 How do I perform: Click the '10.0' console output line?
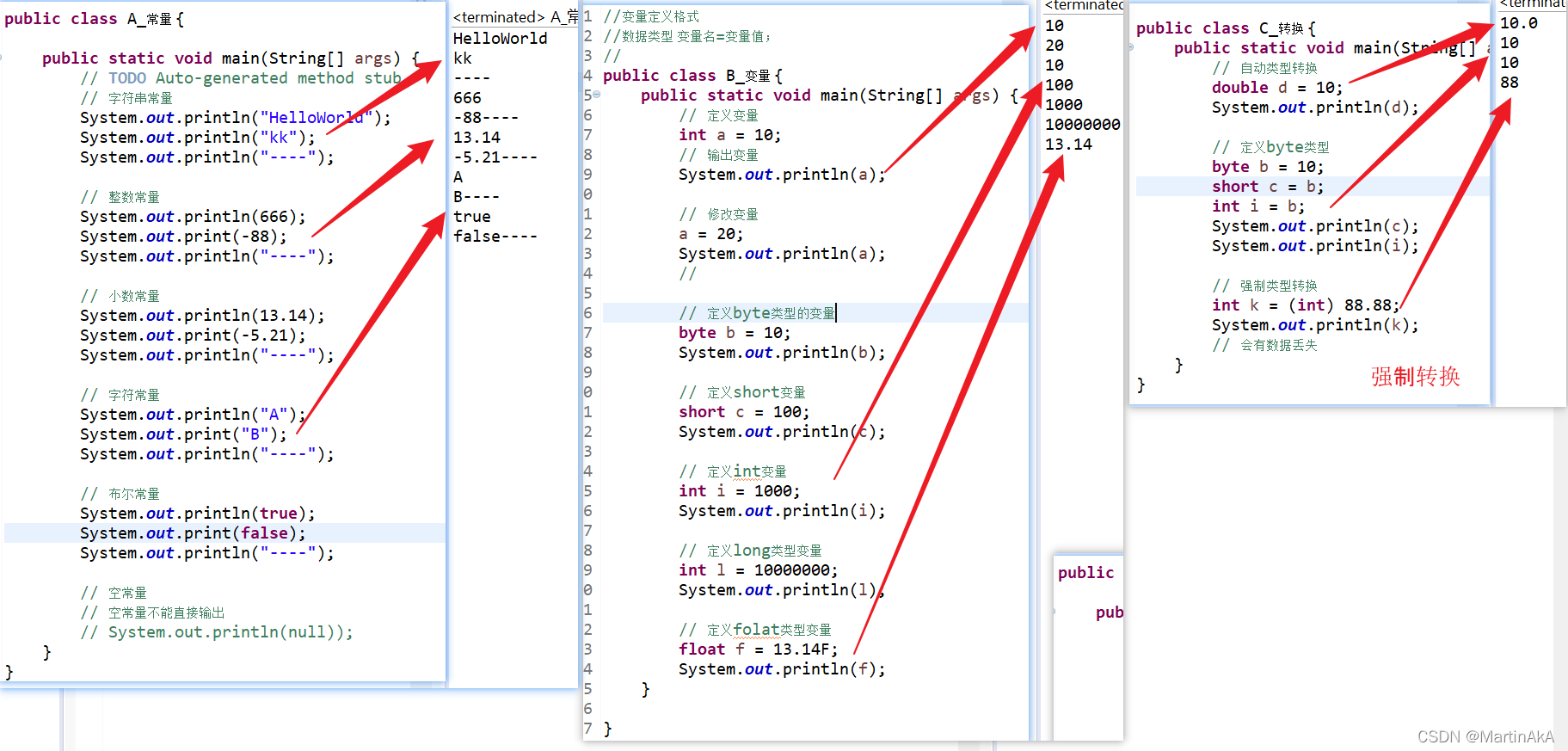click(1519, 23)
